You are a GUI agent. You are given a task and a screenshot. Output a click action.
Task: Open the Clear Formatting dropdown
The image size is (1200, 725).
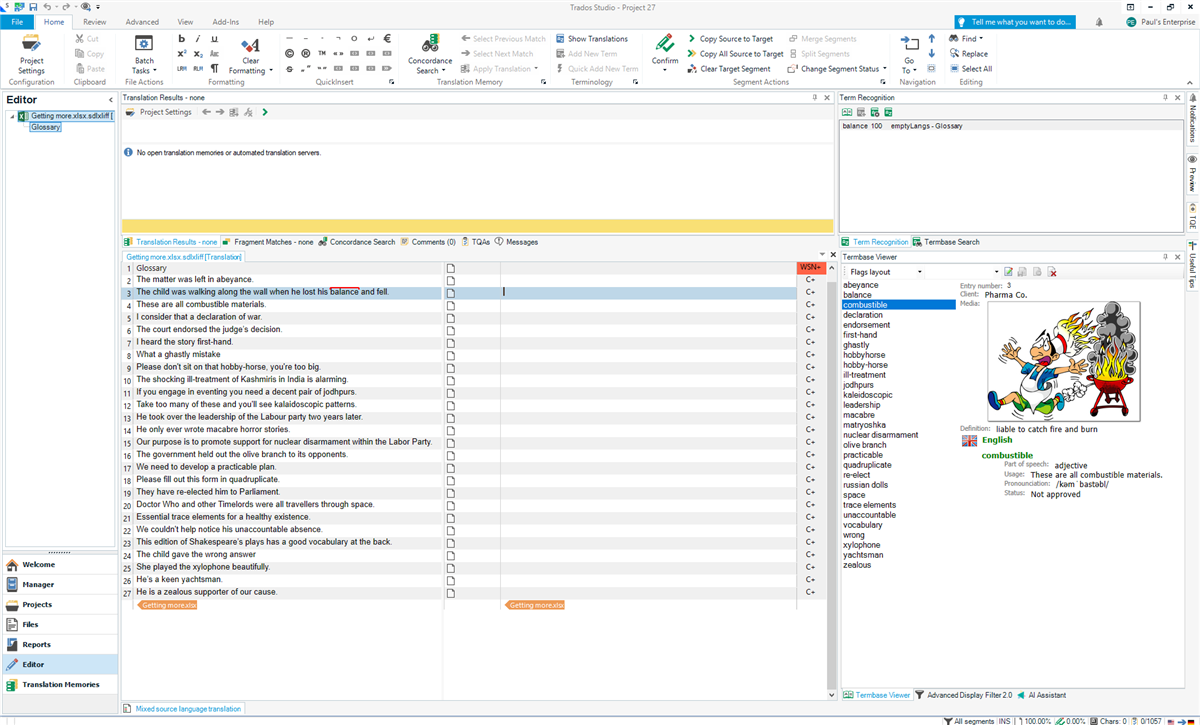click(x=250, y=54)
